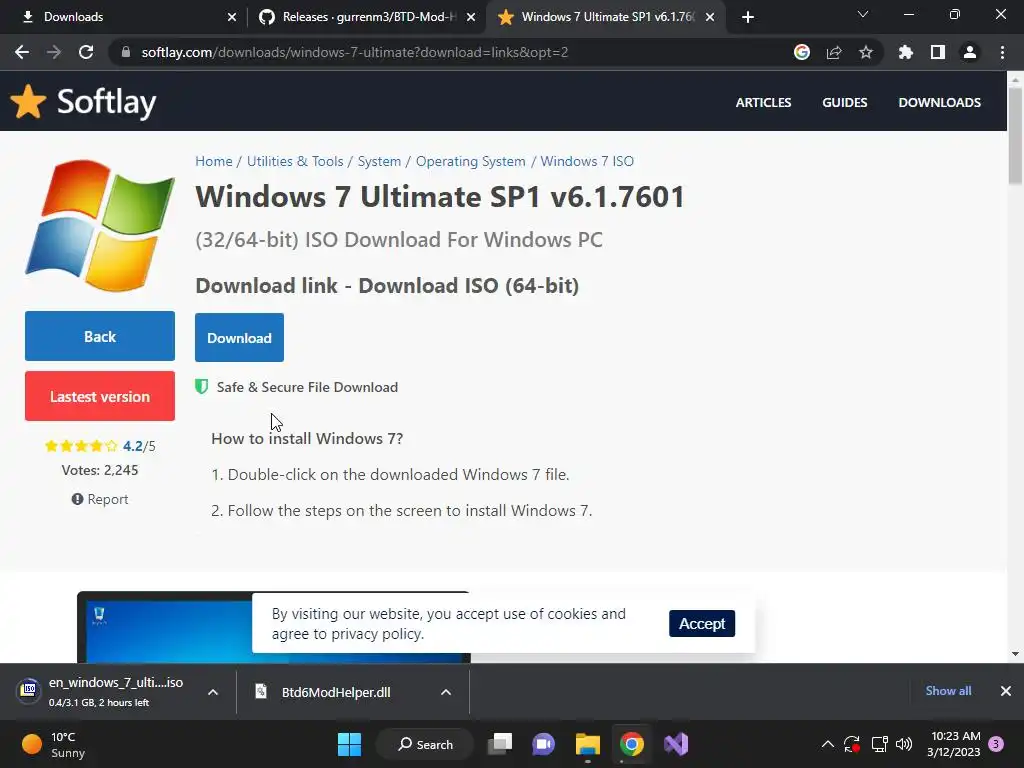Click the blue Download button
The width and height of the screenshot is (1024, 768).
point(239,338)
